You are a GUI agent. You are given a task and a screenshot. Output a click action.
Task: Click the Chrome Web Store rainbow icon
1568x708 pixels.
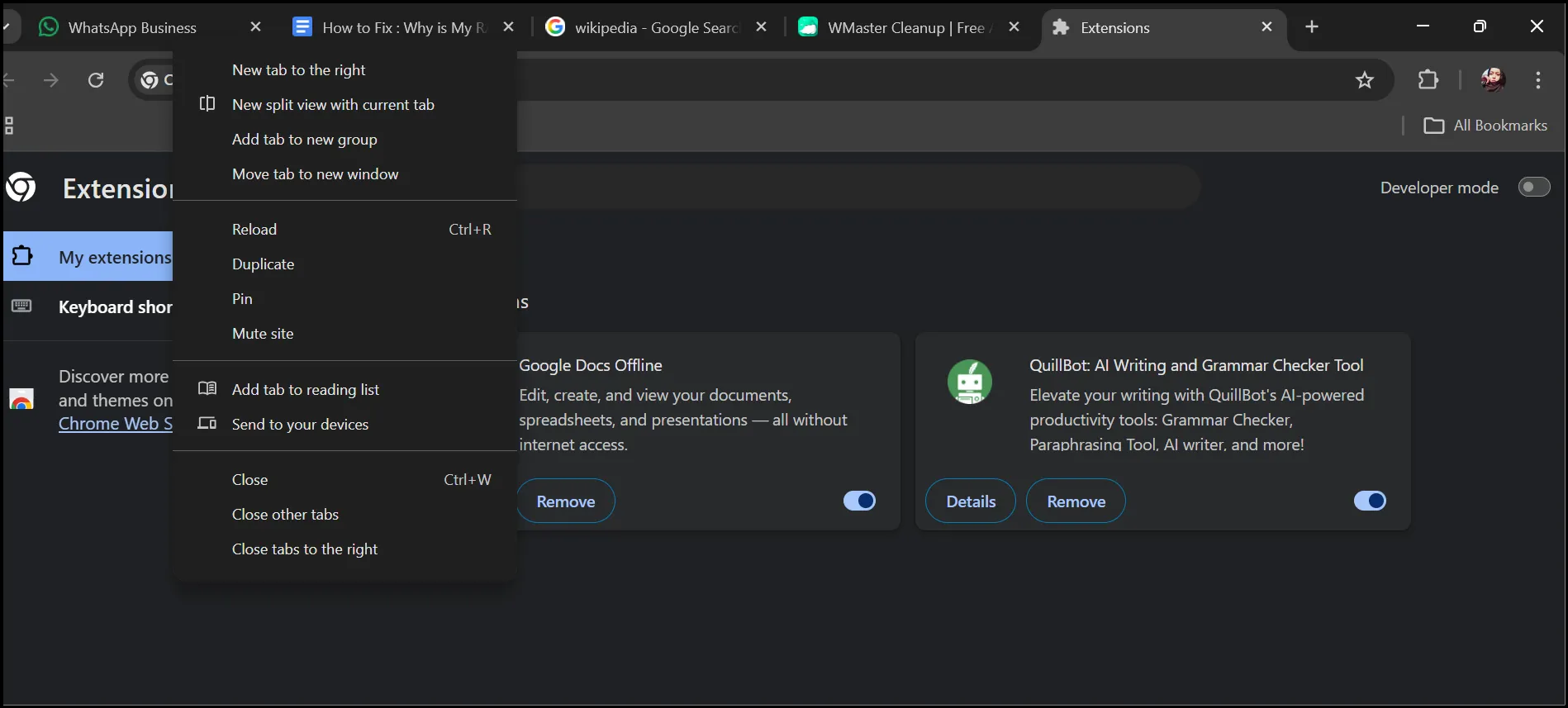click(x=21, y=399)
